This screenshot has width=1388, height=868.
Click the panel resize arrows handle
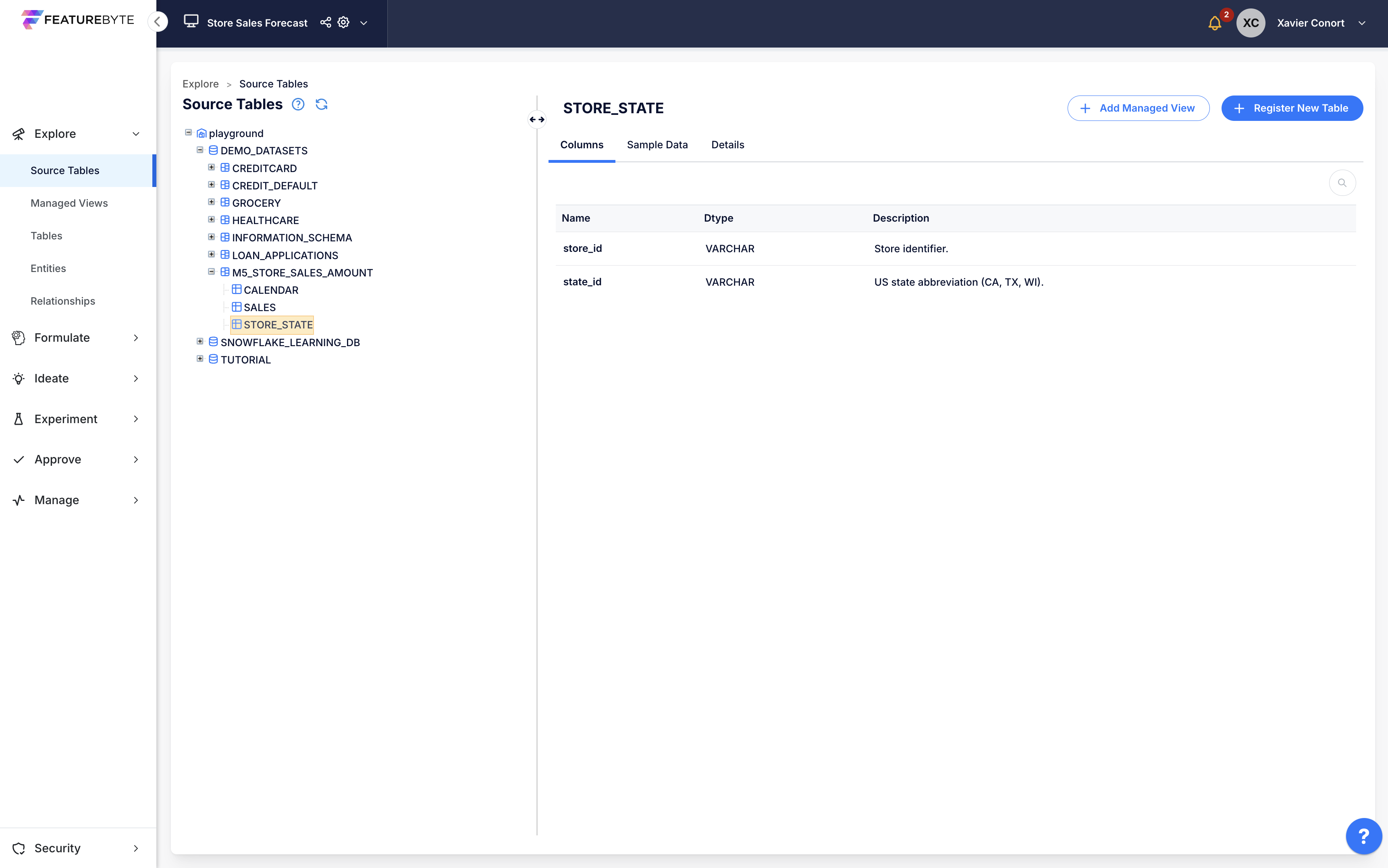[537, 119]
